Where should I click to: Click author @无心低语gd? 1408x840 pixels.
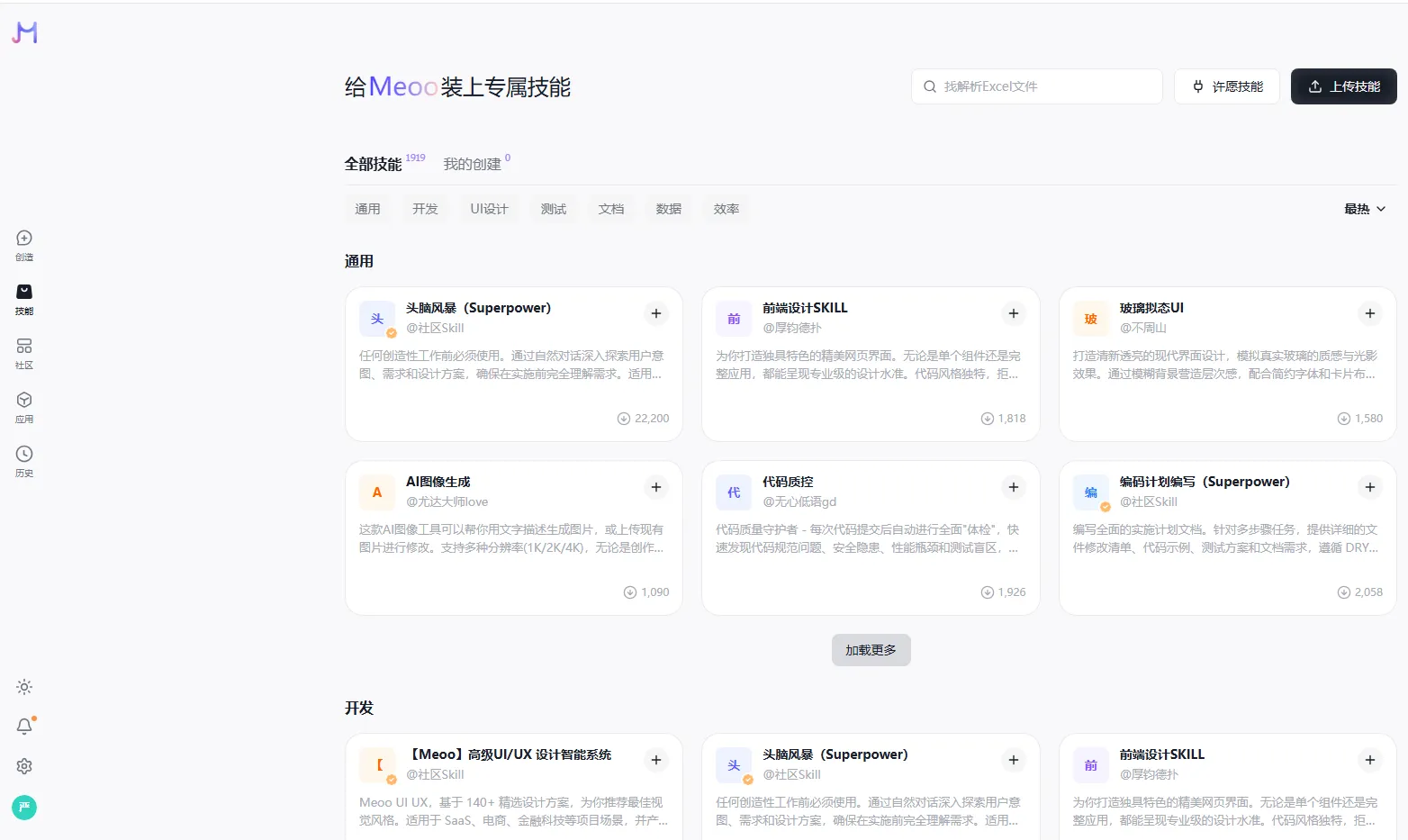[x=799, y=501]
